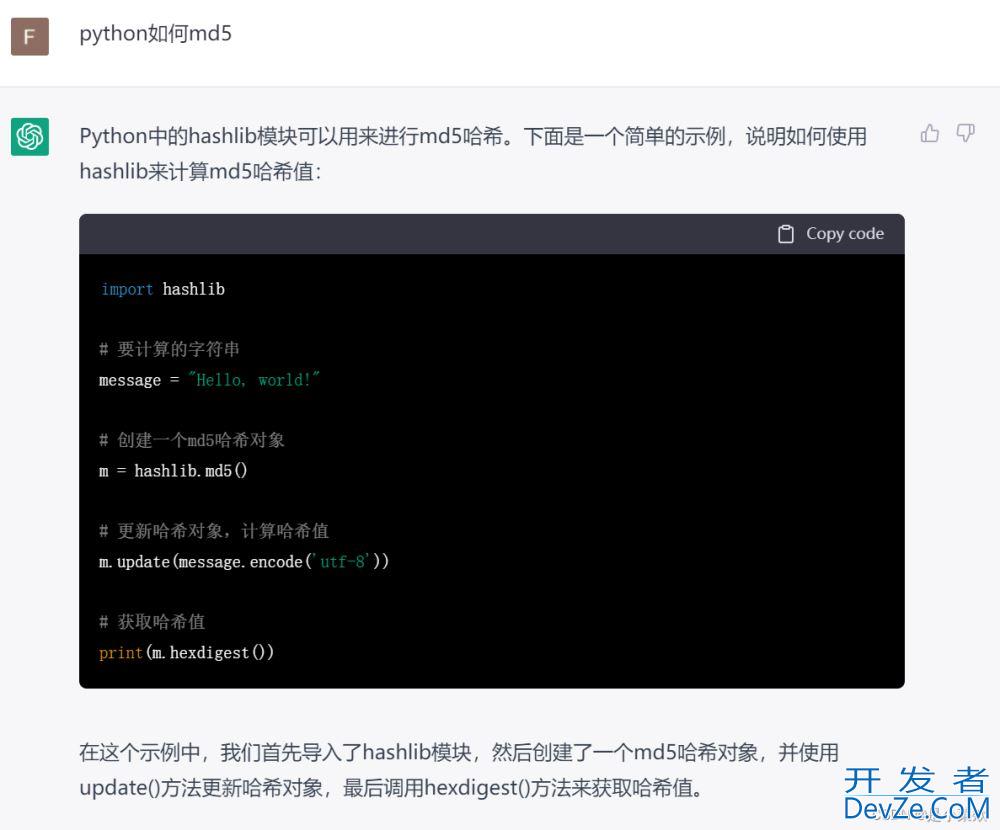Click the line print(m.hexdigest())

point(186,652)
